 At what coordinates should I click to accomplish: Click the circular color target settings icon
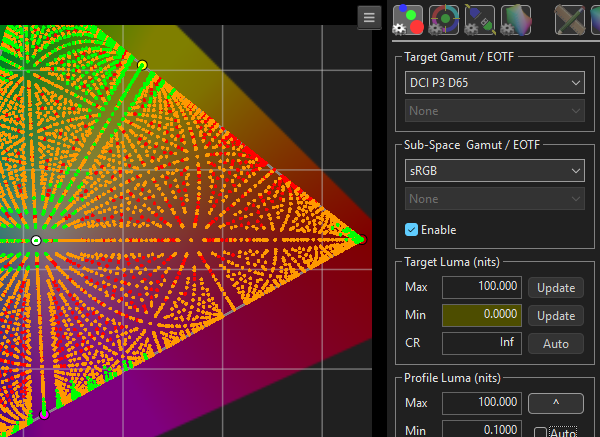[x=444, y=19]
